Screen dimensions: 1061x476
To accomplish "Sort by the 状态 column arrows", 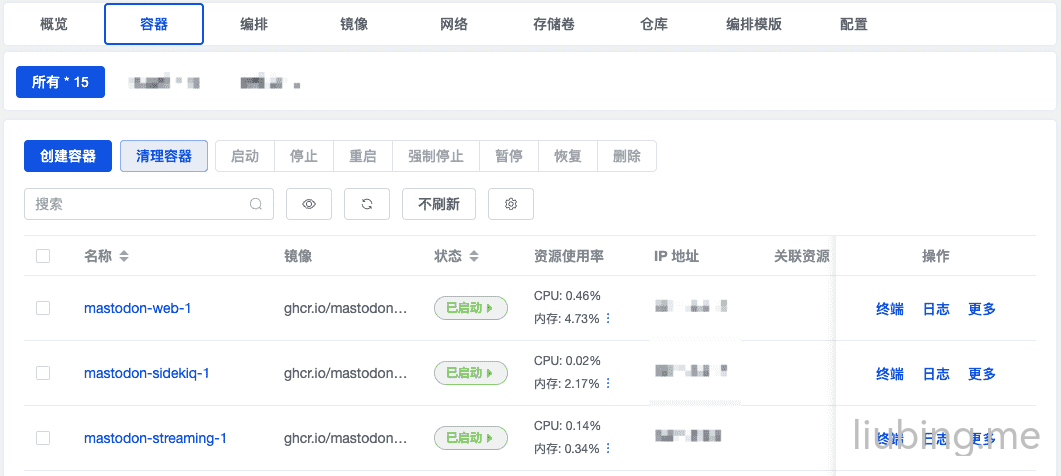I will tap(474, 257).
